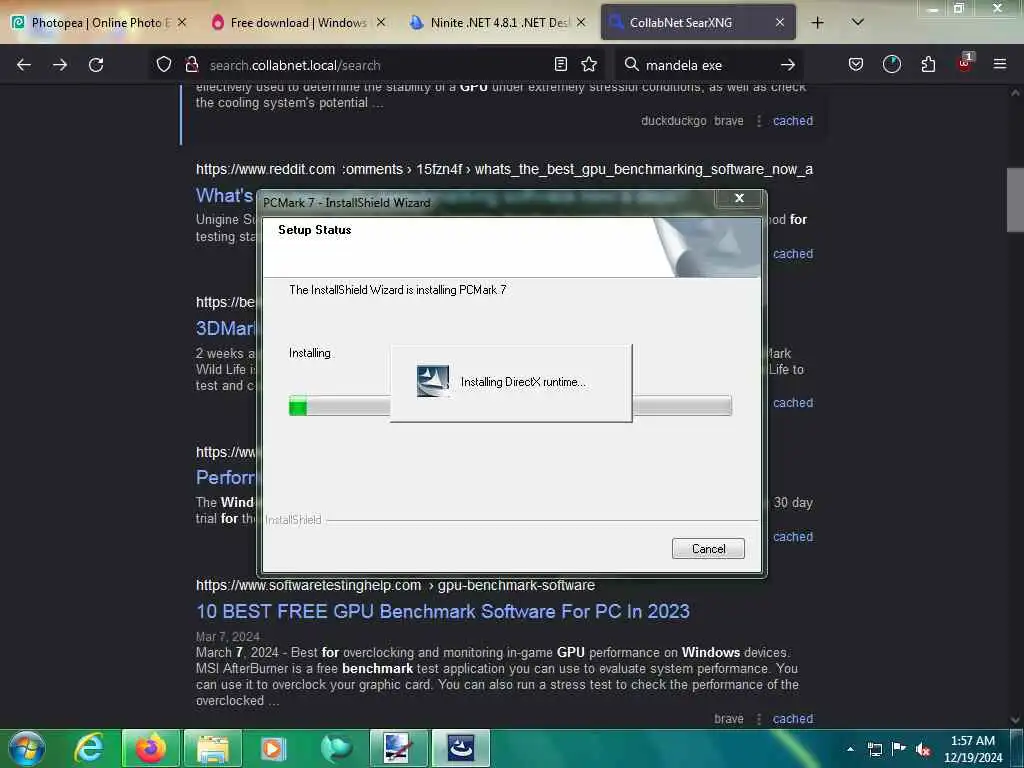Open site security padlock info

[191, 64]
